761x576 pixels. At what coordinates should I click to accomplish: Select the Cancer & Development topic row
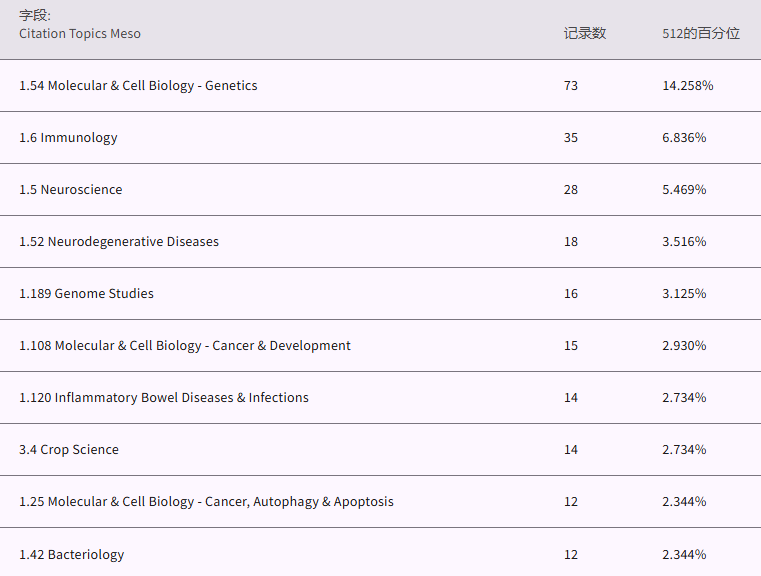click(x=185, y=346)
